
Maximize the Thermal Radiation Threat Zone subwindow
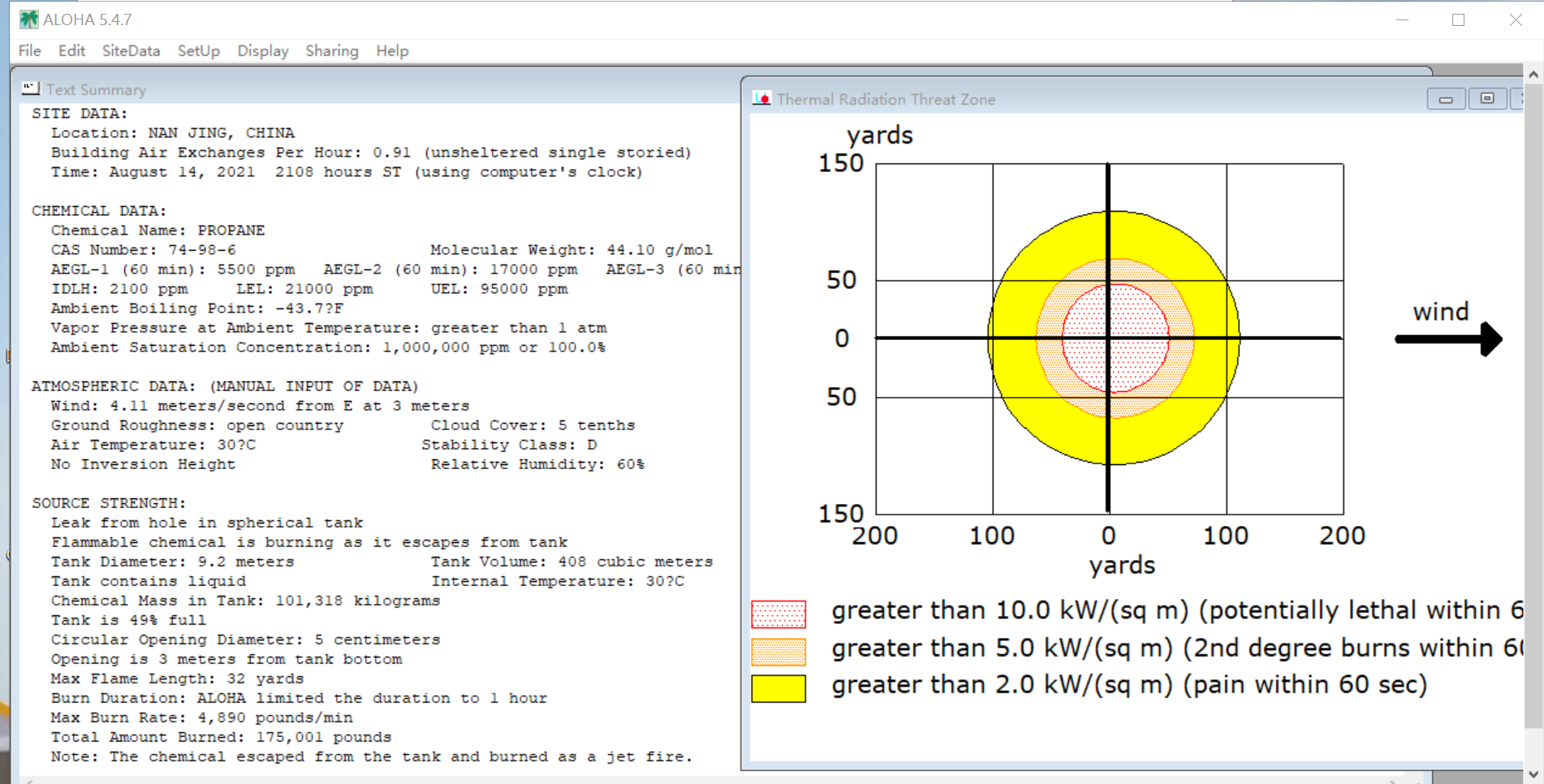1487,98
